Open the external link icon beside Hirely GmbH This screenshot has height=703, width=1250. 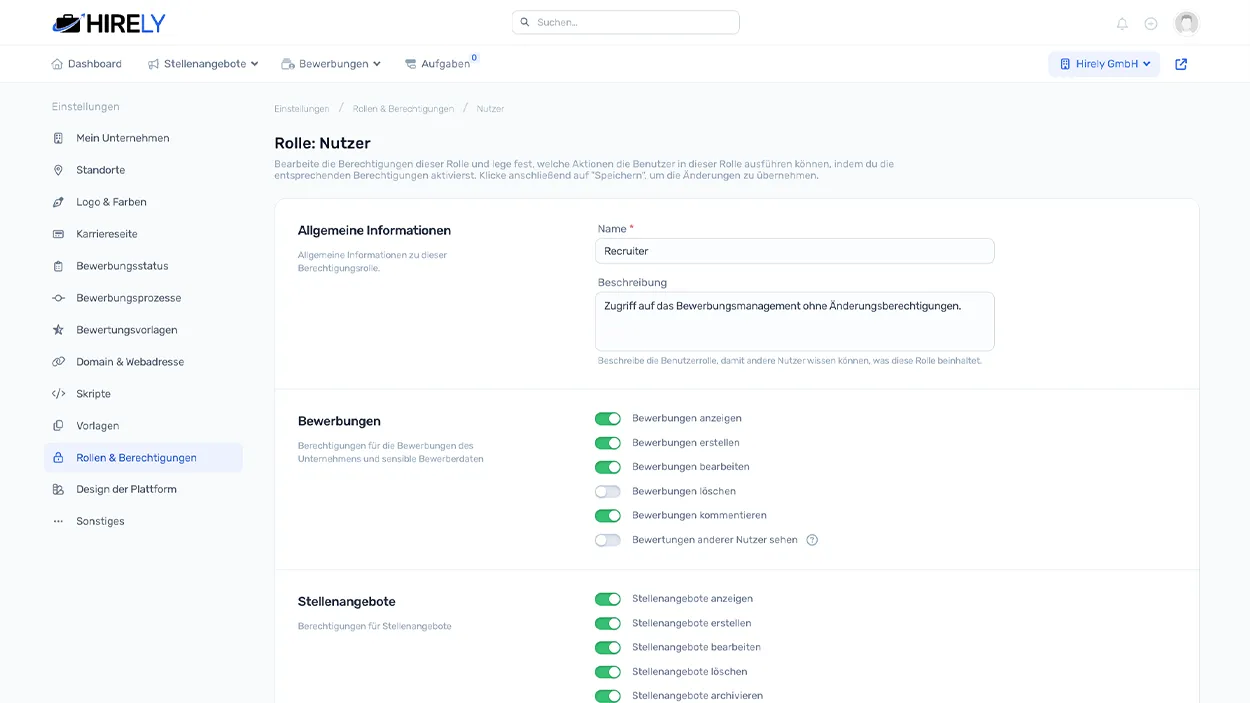(1181, 62)
